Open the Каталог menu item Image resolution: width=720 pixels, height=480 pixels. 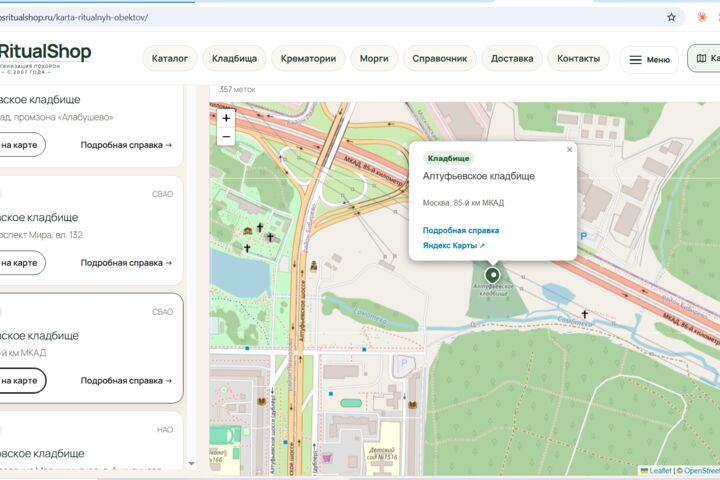click(x=170, y=58)
